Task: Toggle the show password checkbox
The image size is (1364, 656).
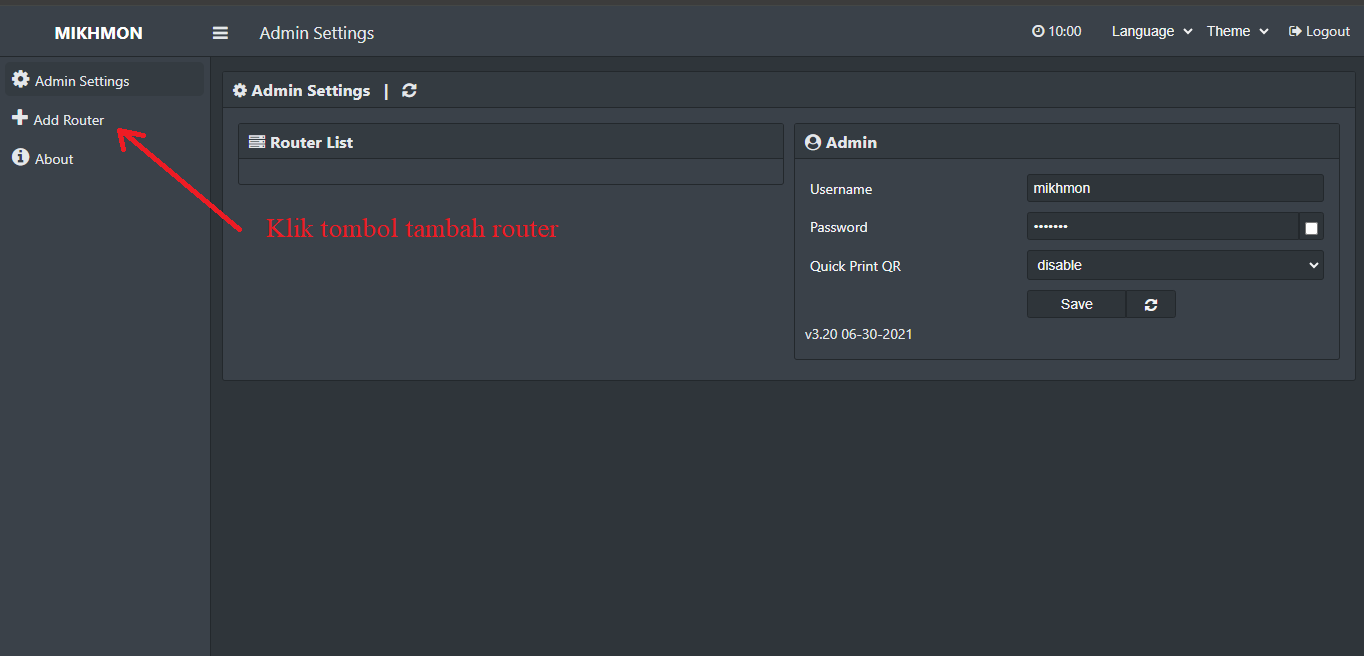Action: [x=1311, y=228]
